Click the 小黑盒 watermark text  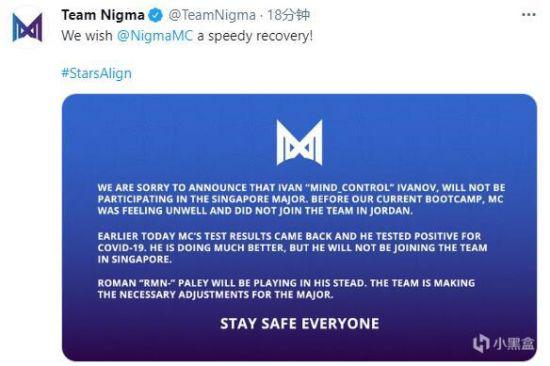click(x=514, y=343)
